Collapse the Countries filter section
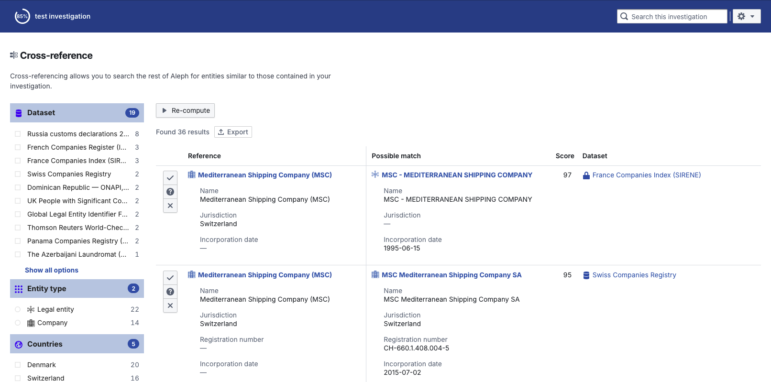The image size is (771, 382). tap(77, 344)
